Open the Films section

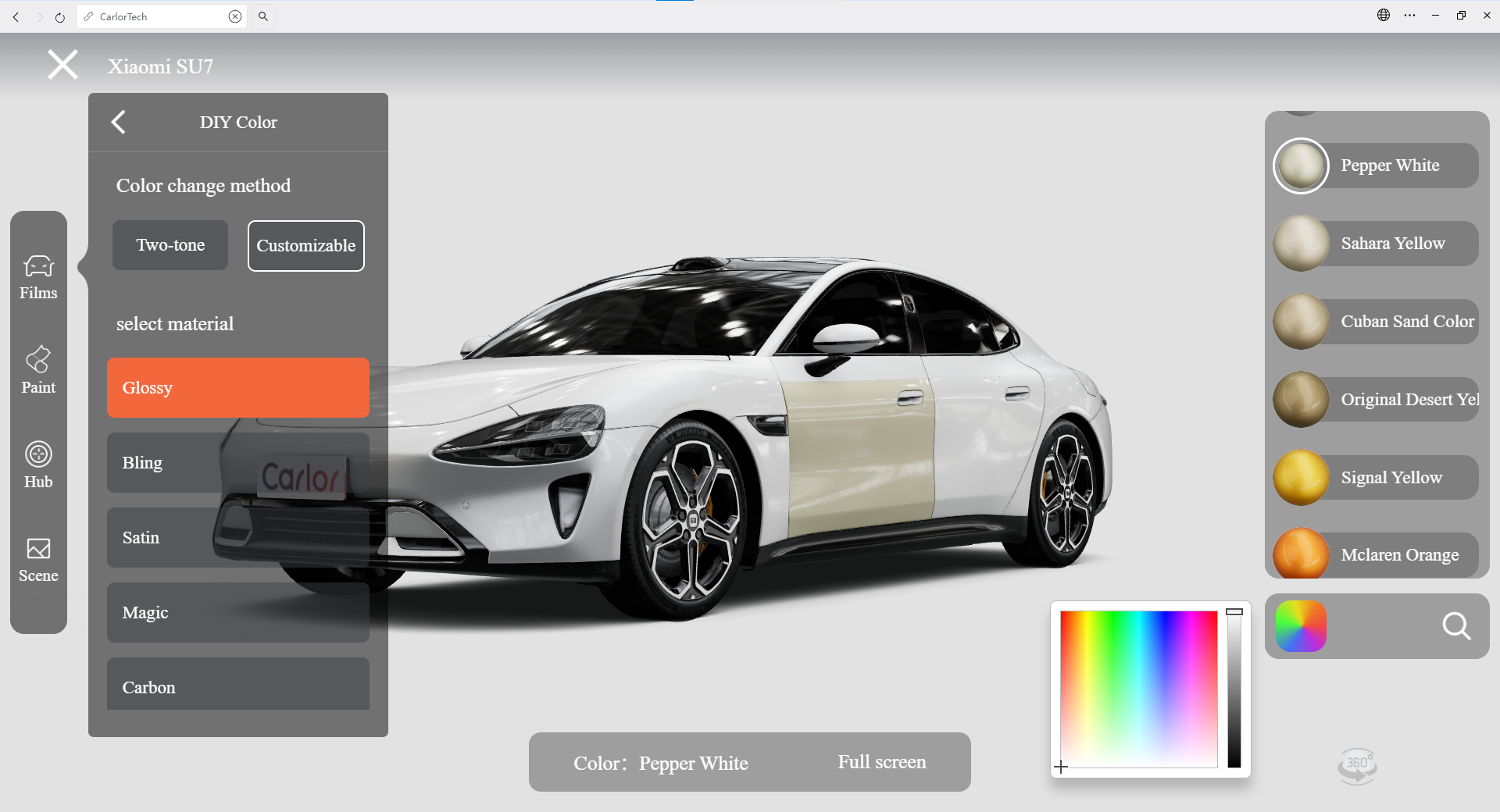point(38,277)
